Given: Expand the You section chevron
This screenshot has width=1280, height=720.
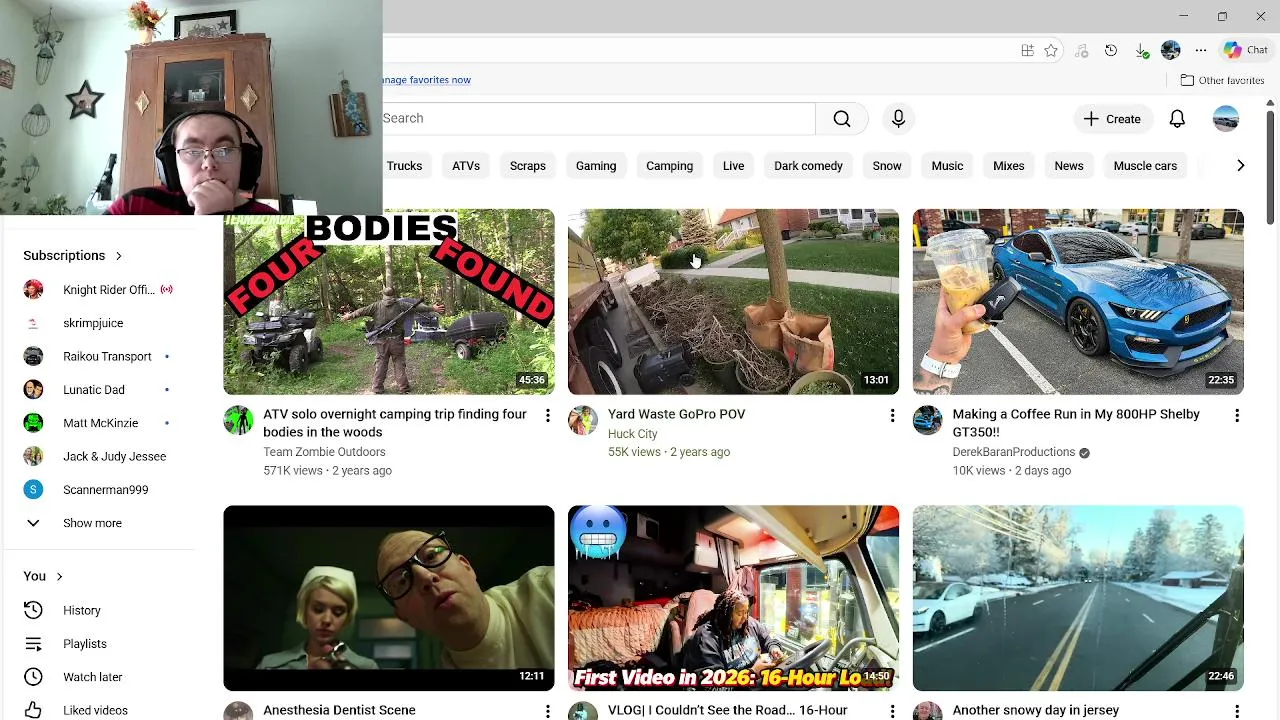Looking at the screenshot, I should (x=59, y=576).
